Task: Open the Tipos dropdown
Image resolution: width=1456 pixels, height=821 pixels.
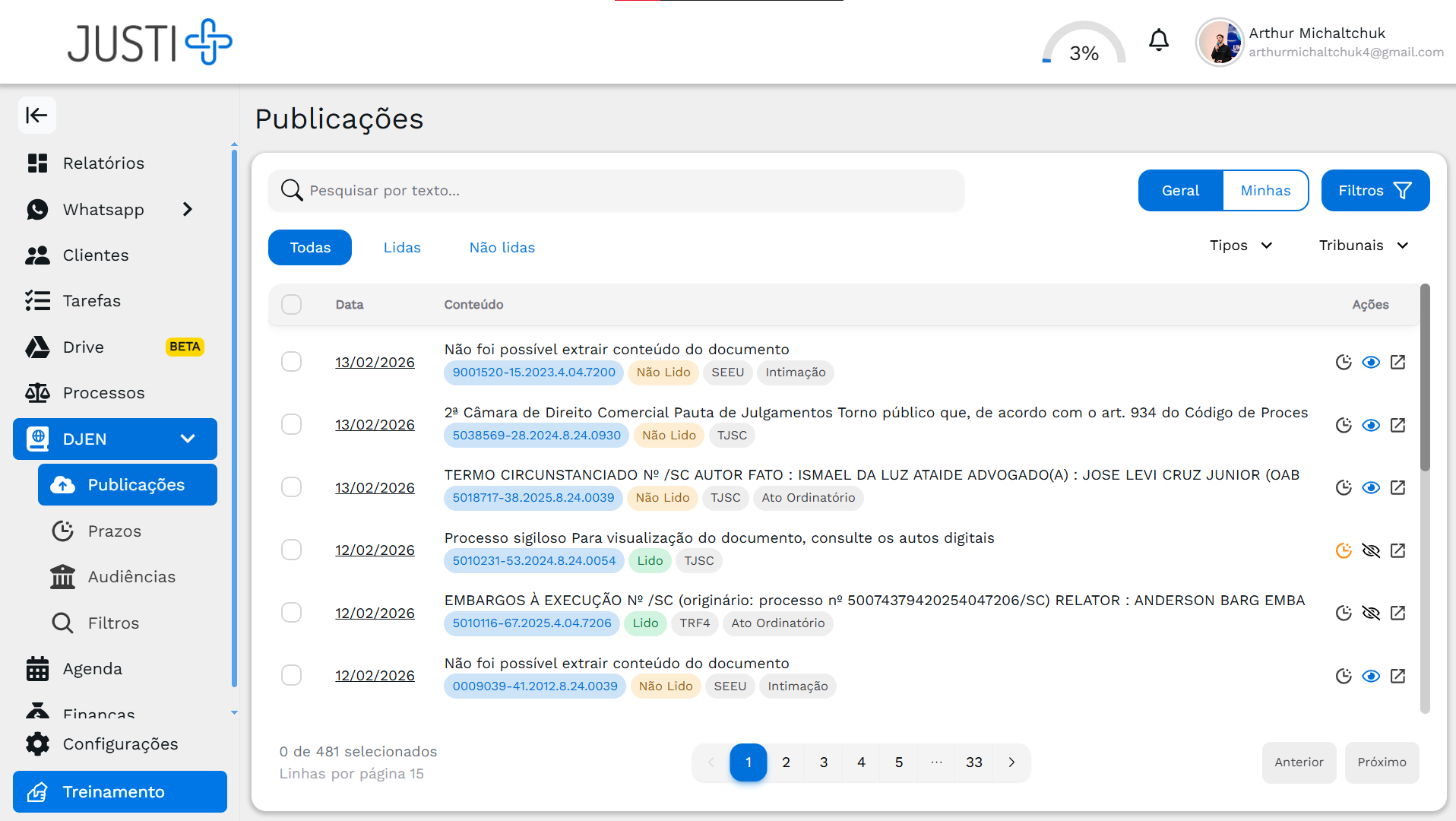Action: (1240, 245)
